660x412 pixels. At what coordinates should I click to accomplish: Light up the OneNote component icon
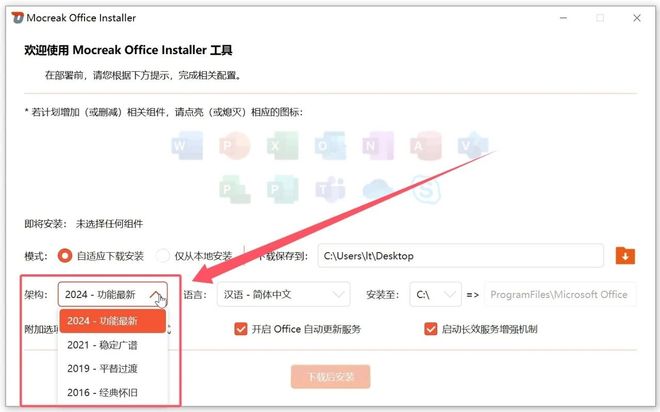(378, 146)
